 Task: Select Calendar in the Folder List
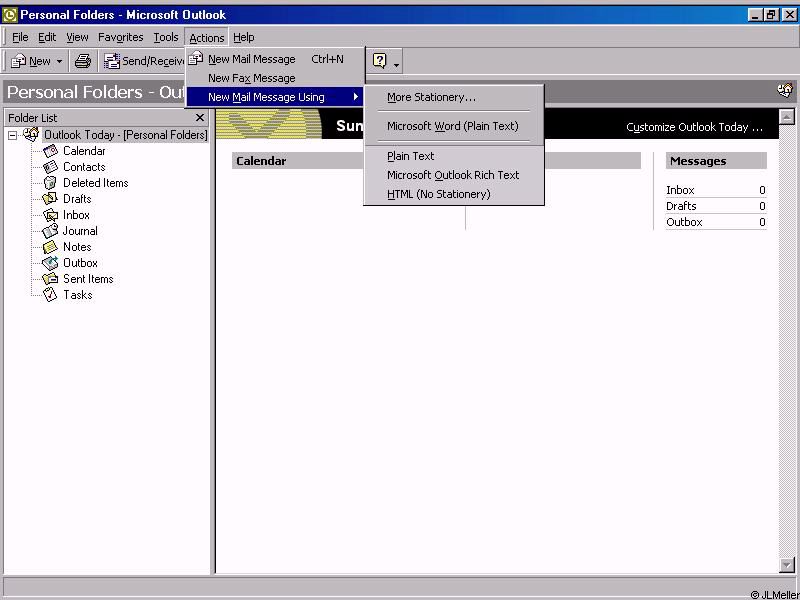(x=84, y=151)
